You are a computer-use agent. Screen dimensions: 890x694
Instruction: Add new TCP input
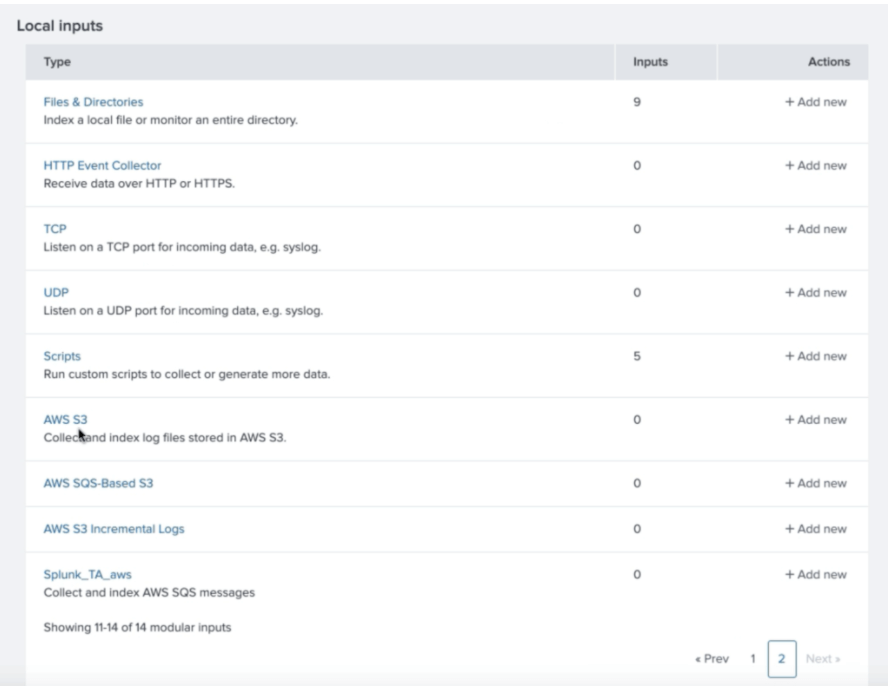pos(816,229)
